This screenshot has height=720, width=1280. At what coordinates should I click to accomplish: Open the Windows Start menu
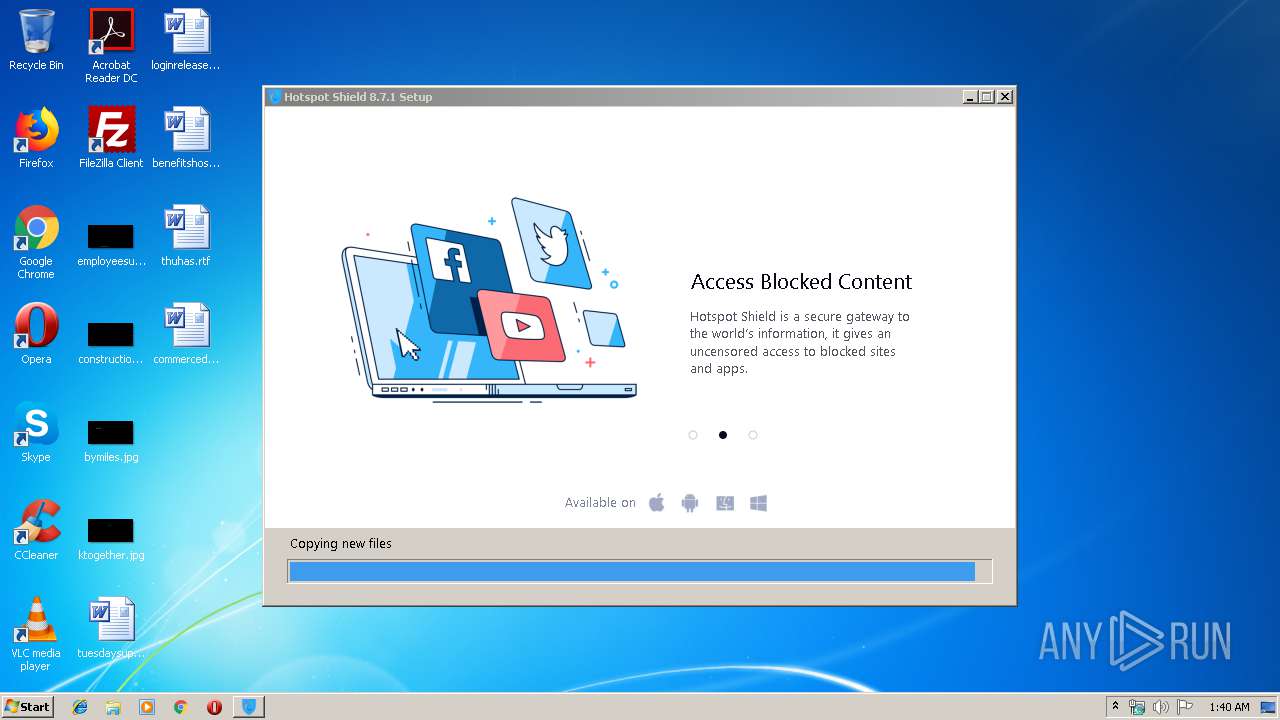pyautogui.click(x=27, y=707)
